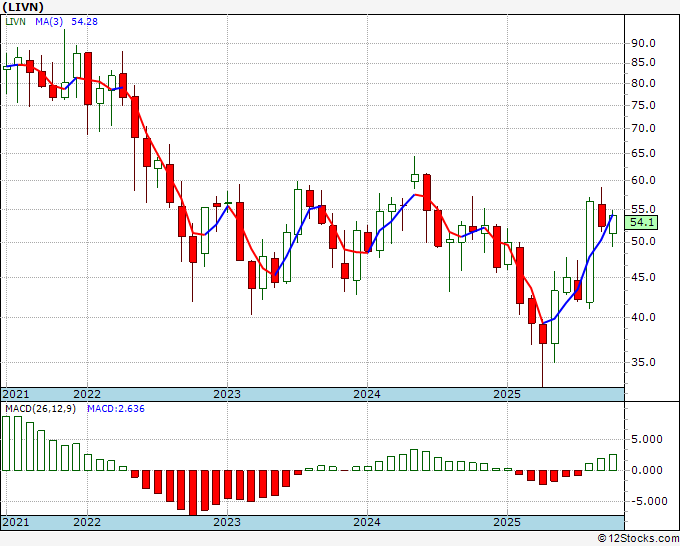Click the MACD(26,12,9) indicator label
Viewport: 680px width, 546px height.
pos(40,409)
